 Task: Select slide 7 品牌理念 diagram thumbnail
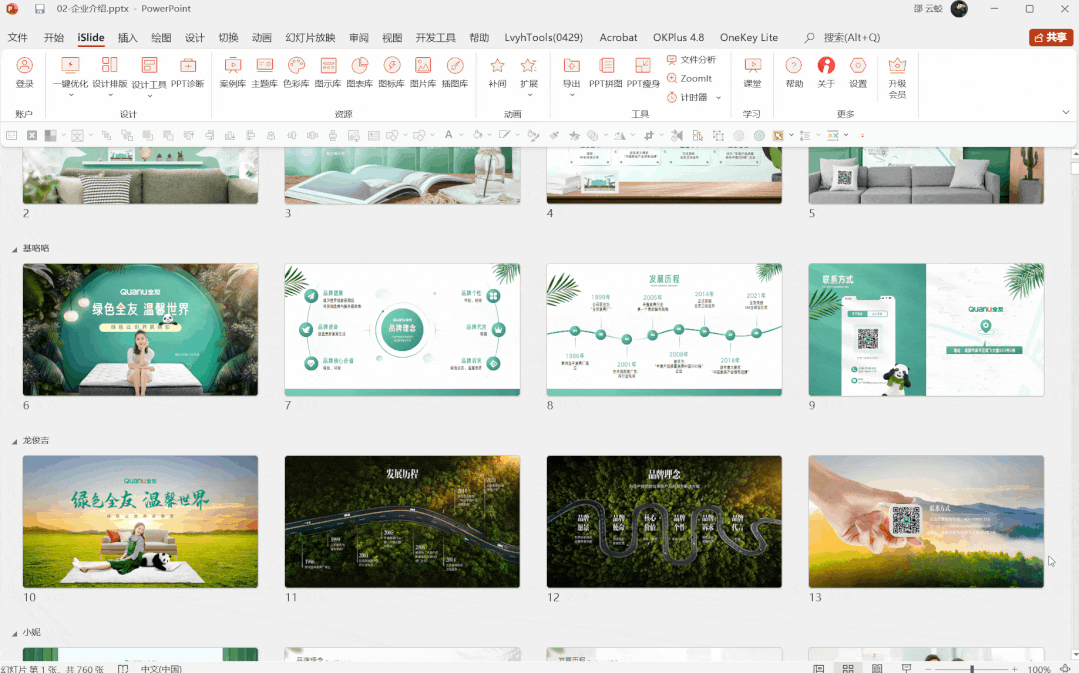click(x=403, y=330)
